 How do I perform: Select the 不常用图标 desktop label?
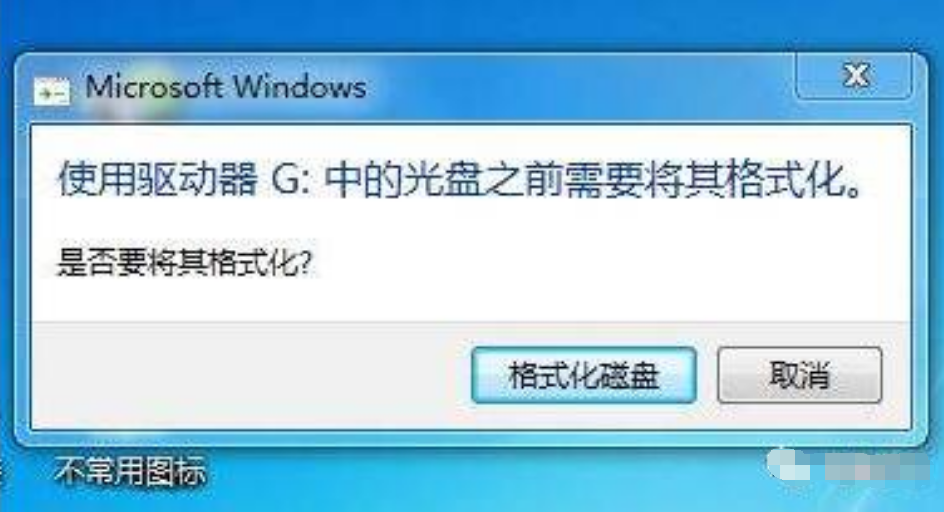point(130,471)
